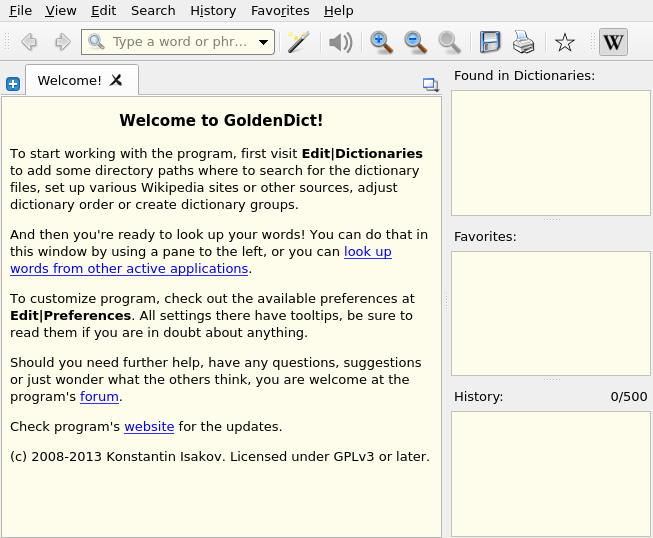
Task: Go back with the left arrow icon
Action: point(29,42)
